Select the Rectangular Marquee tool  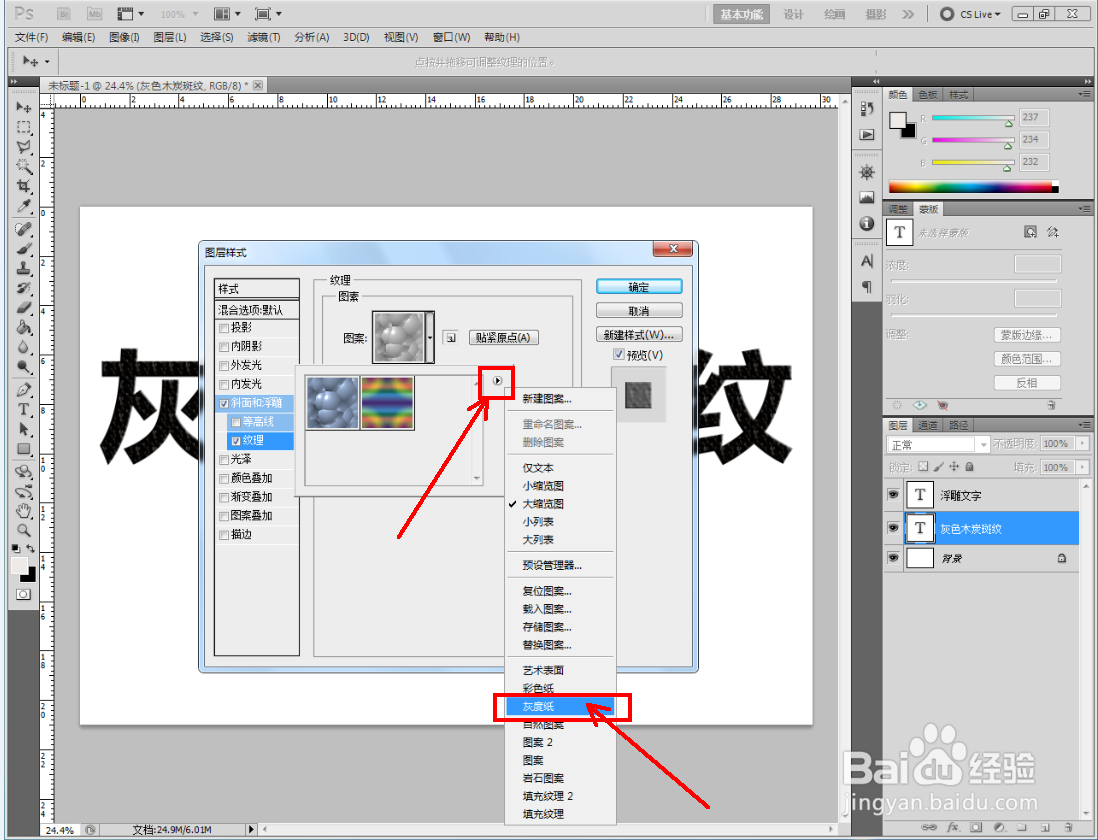click(23, 127)
